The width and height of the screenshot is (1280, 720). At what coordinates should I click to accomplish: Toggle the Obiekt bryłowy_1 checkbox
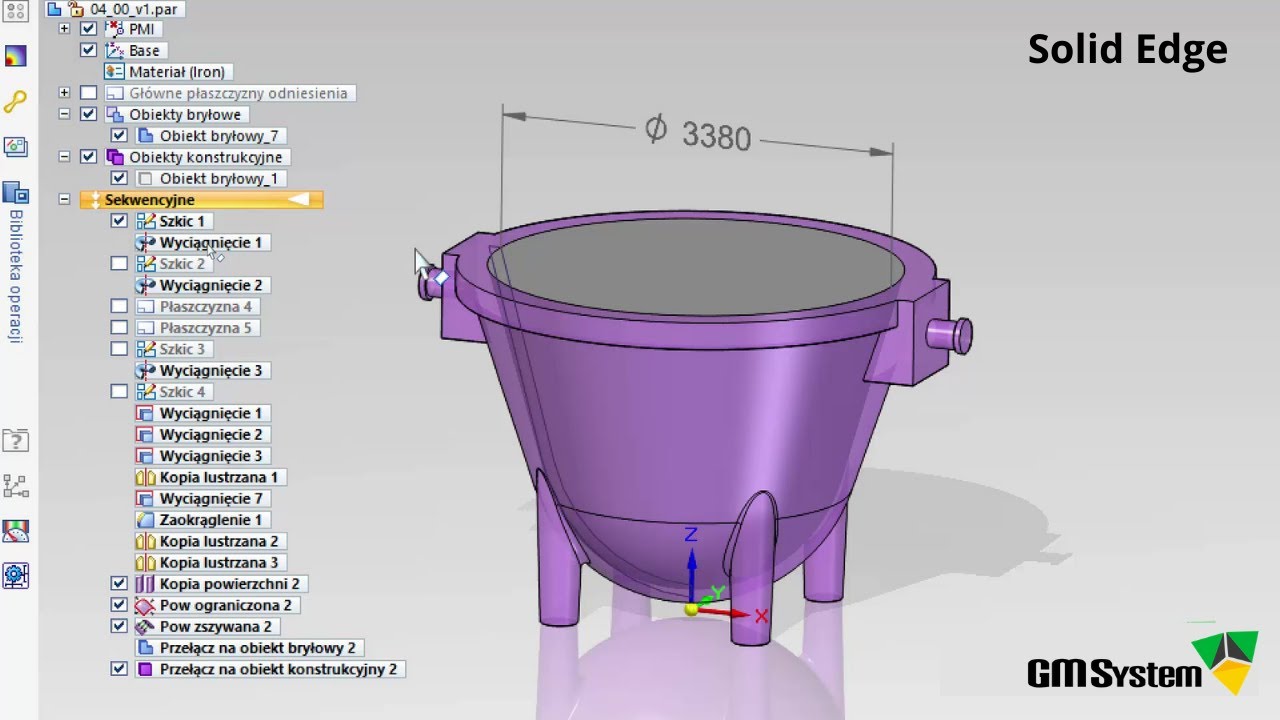119,178
